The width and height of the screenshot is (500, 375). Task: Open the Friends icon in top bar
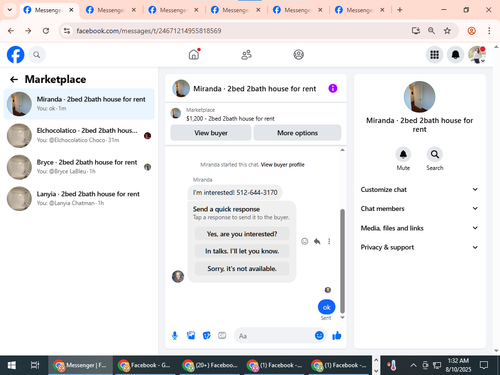pyautogui.click(x=246, y=55)
